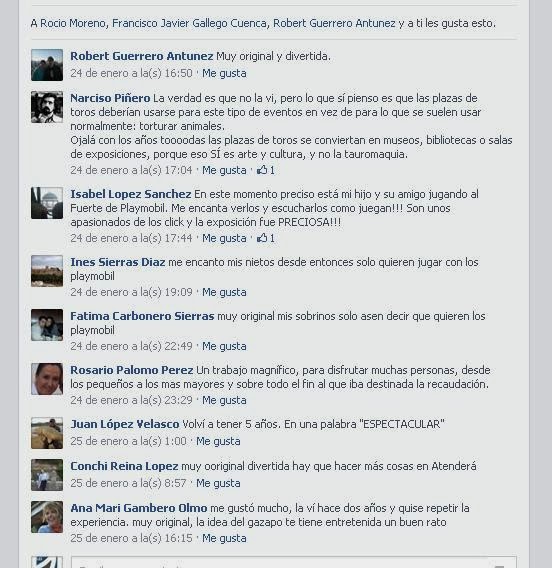552x568 pixels.
Task: Like Ana Mari Gambero Olmo's comment via Me gusta
Action: (224, 538)
